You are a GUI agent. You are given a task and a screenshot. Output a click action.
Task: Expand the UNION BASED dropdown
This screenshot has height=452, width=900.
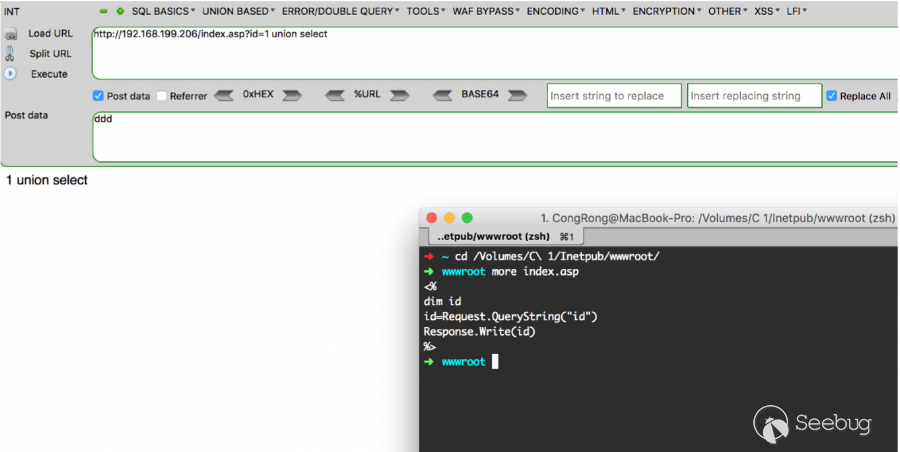click(x=238, y=11)
